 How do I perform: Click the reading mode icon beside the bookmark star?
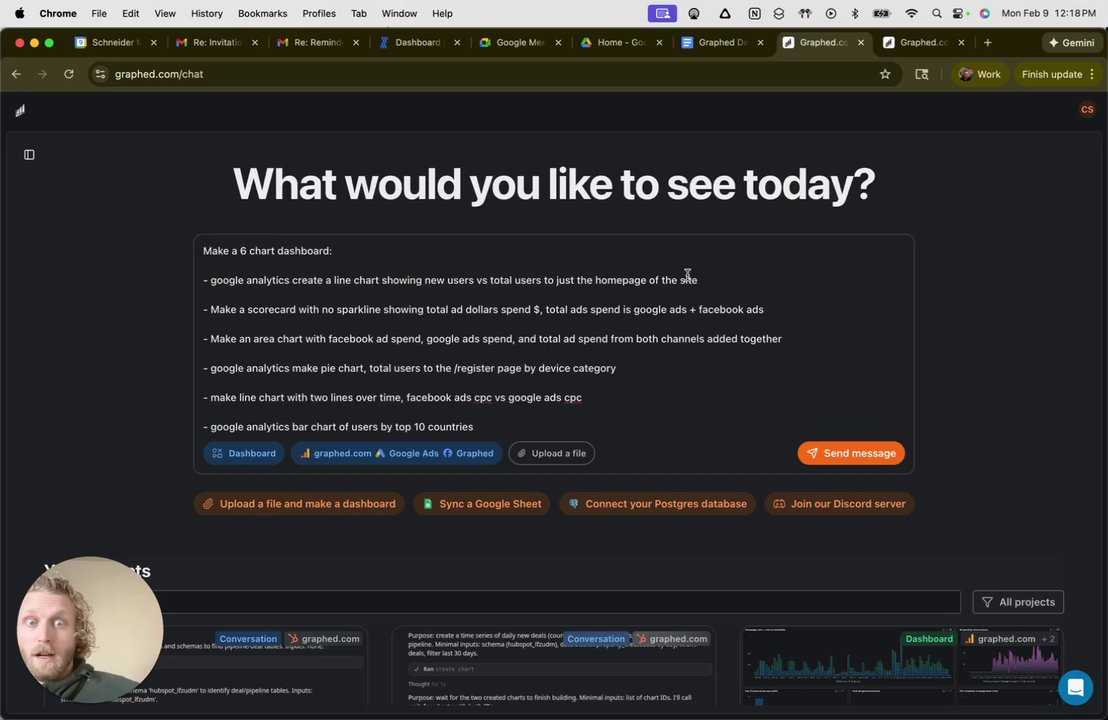point(921,74)
